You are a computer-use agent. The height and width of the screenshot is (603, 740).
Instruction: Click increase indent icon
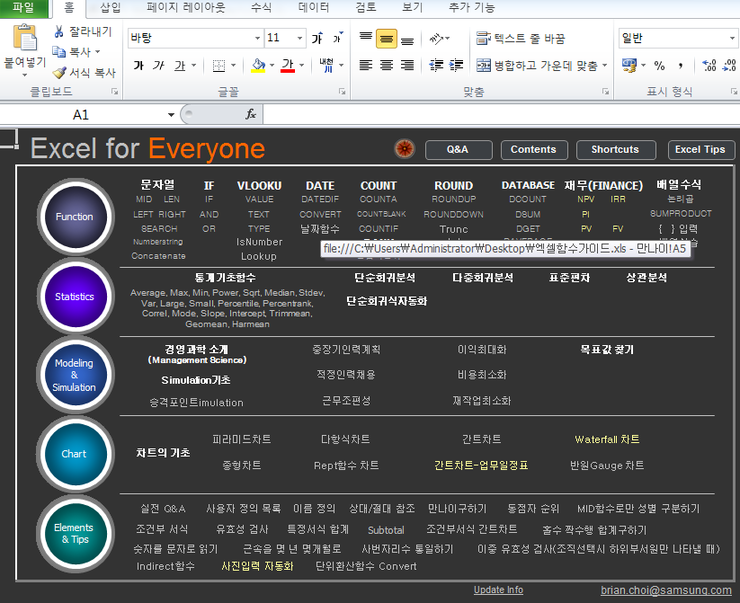[x=456, y=65]
